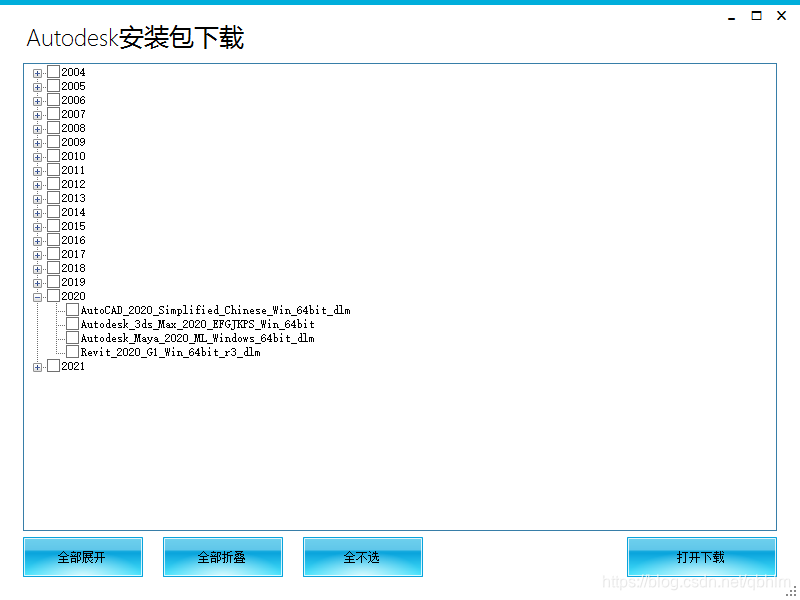Tick the 2021 year checkbox
Image resolution: width=800 pixels, height=600 pixels.
(54, 365)
